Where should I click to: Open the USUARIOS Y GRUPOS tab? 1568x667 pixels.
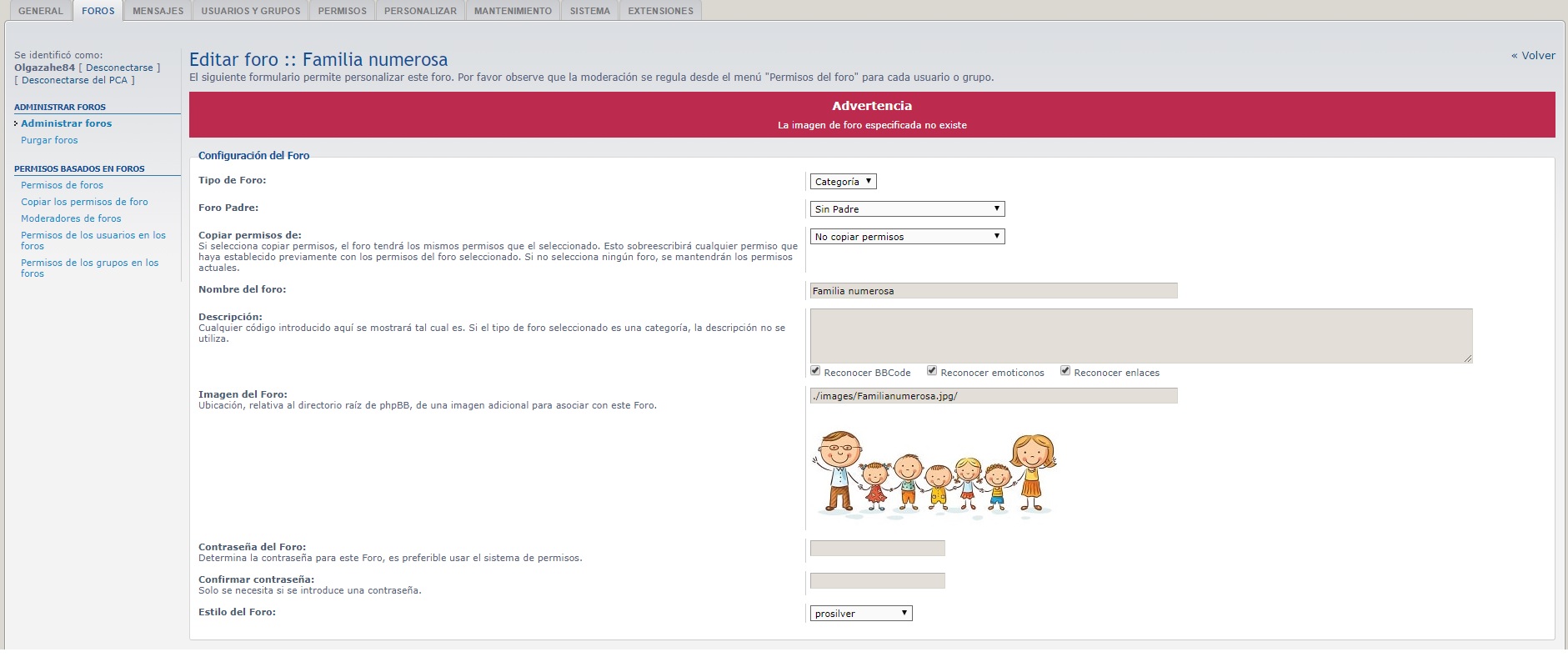click(250, 11)
